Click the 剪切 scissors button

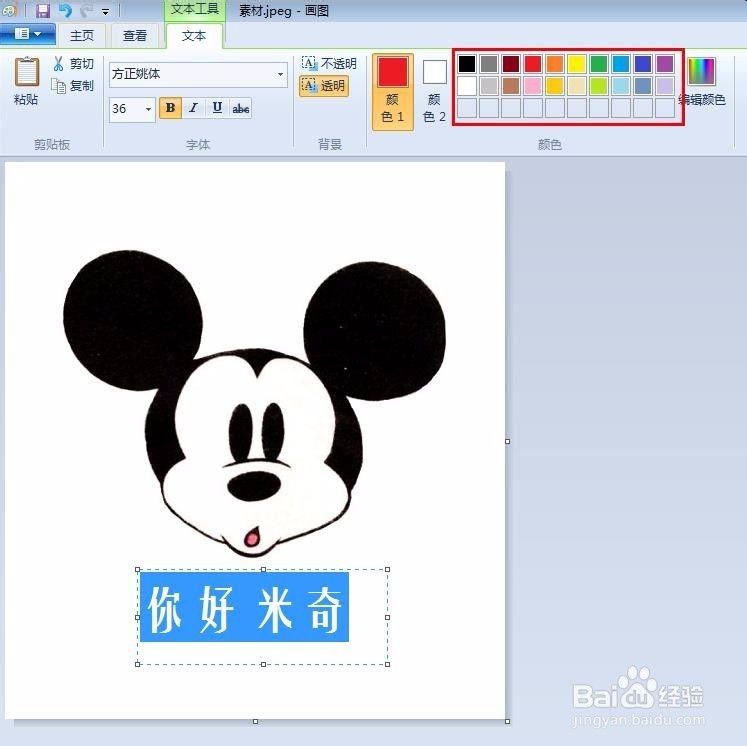(x=73, y=63)
